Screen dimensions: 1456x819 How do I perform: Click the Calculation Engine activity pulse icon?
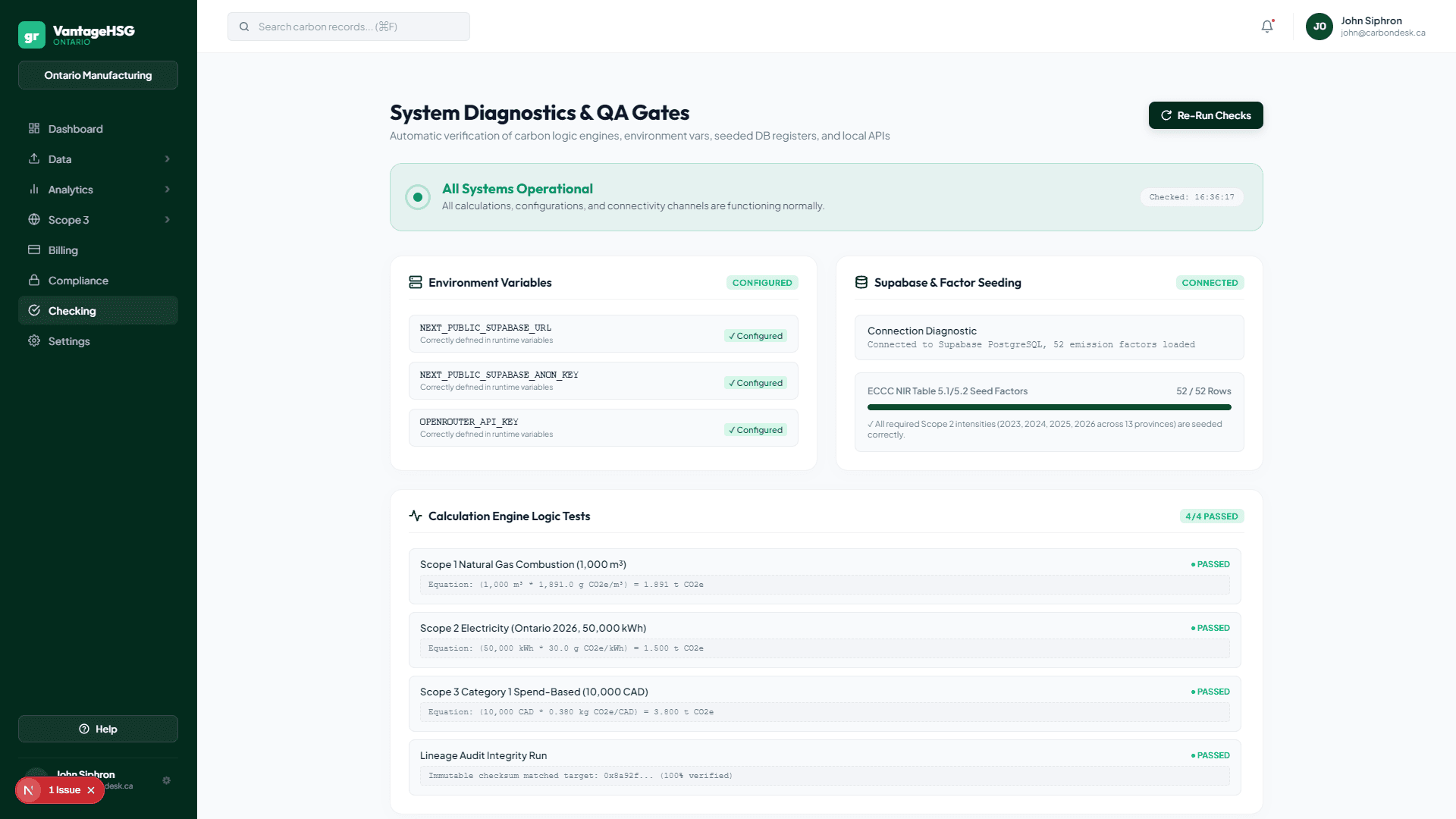tap(416, 516)
